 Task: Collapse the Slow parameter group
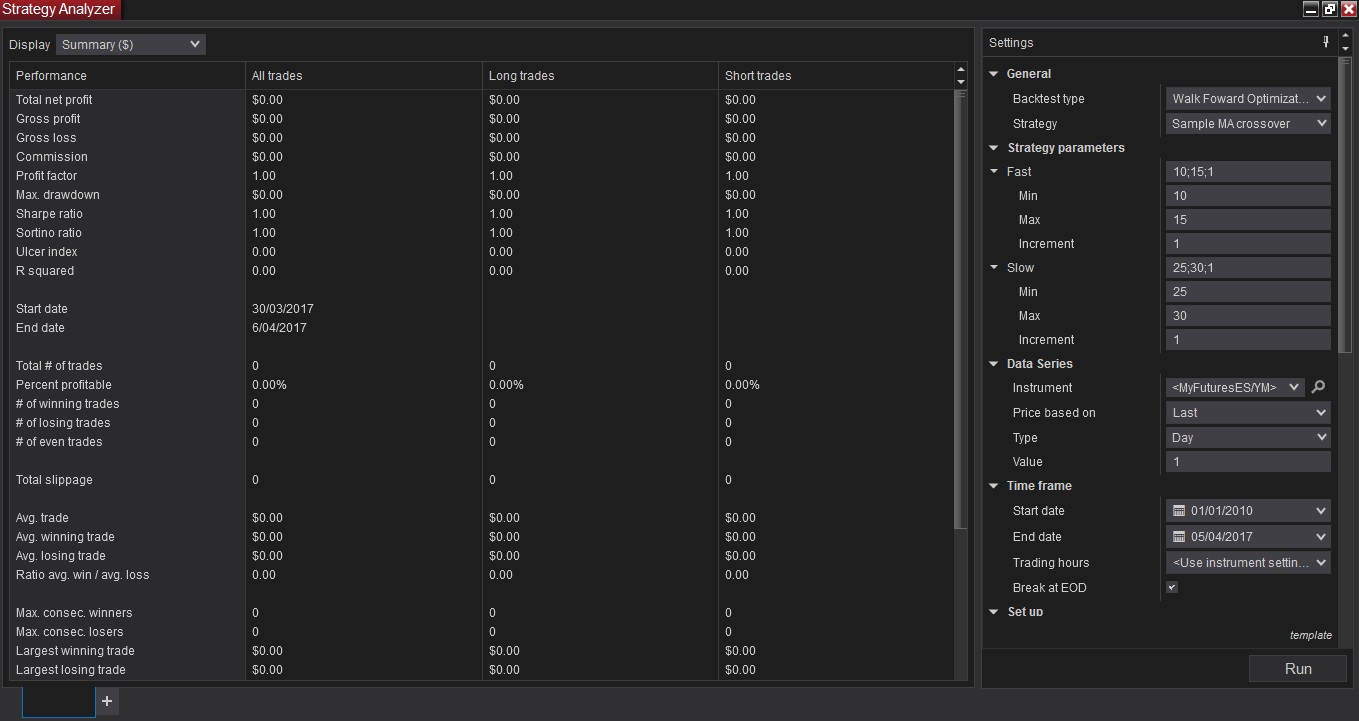tap(994, 268)
